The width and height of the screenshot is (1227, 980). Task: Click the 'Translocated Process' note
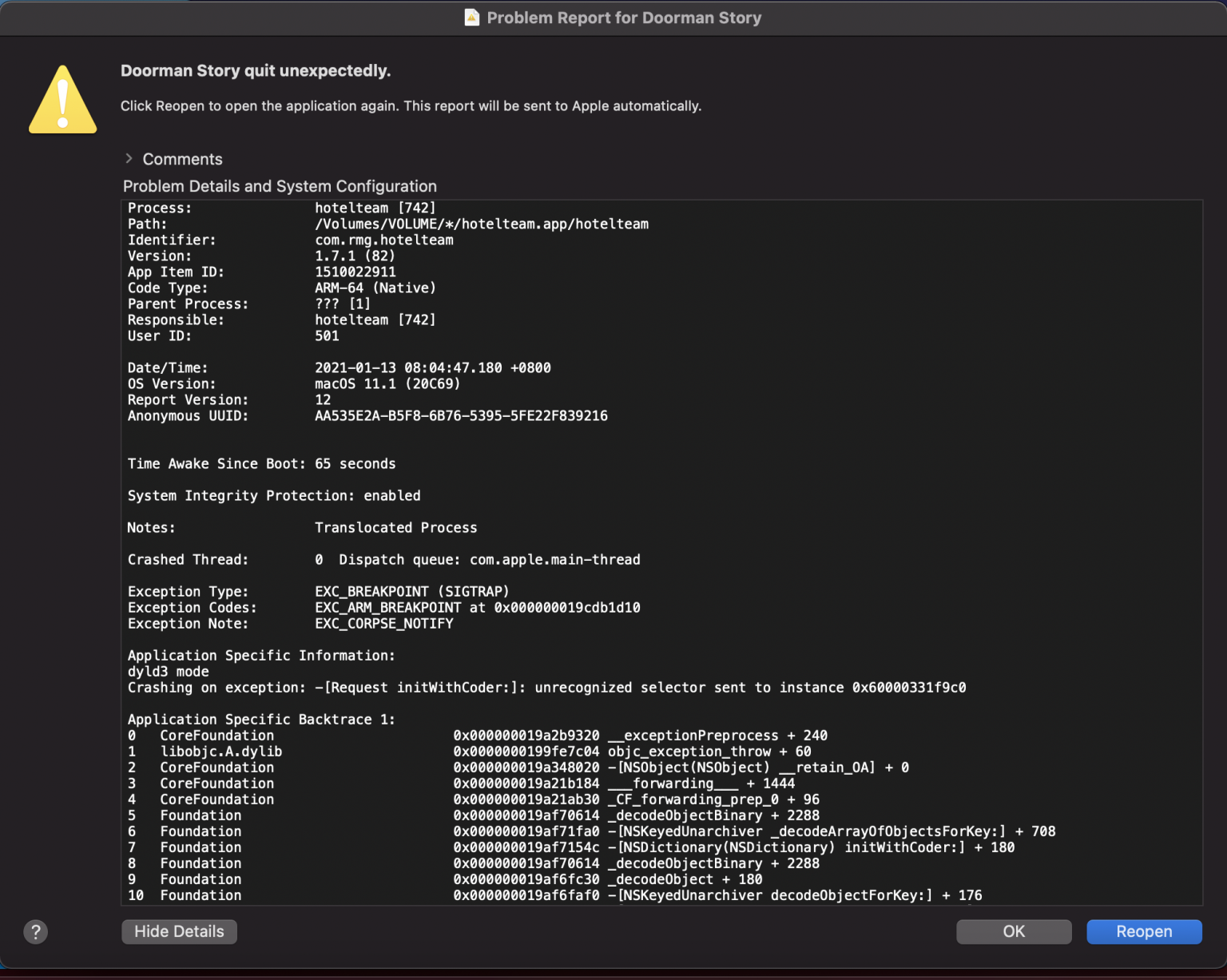pyautogui.click(x=395, y=528)
